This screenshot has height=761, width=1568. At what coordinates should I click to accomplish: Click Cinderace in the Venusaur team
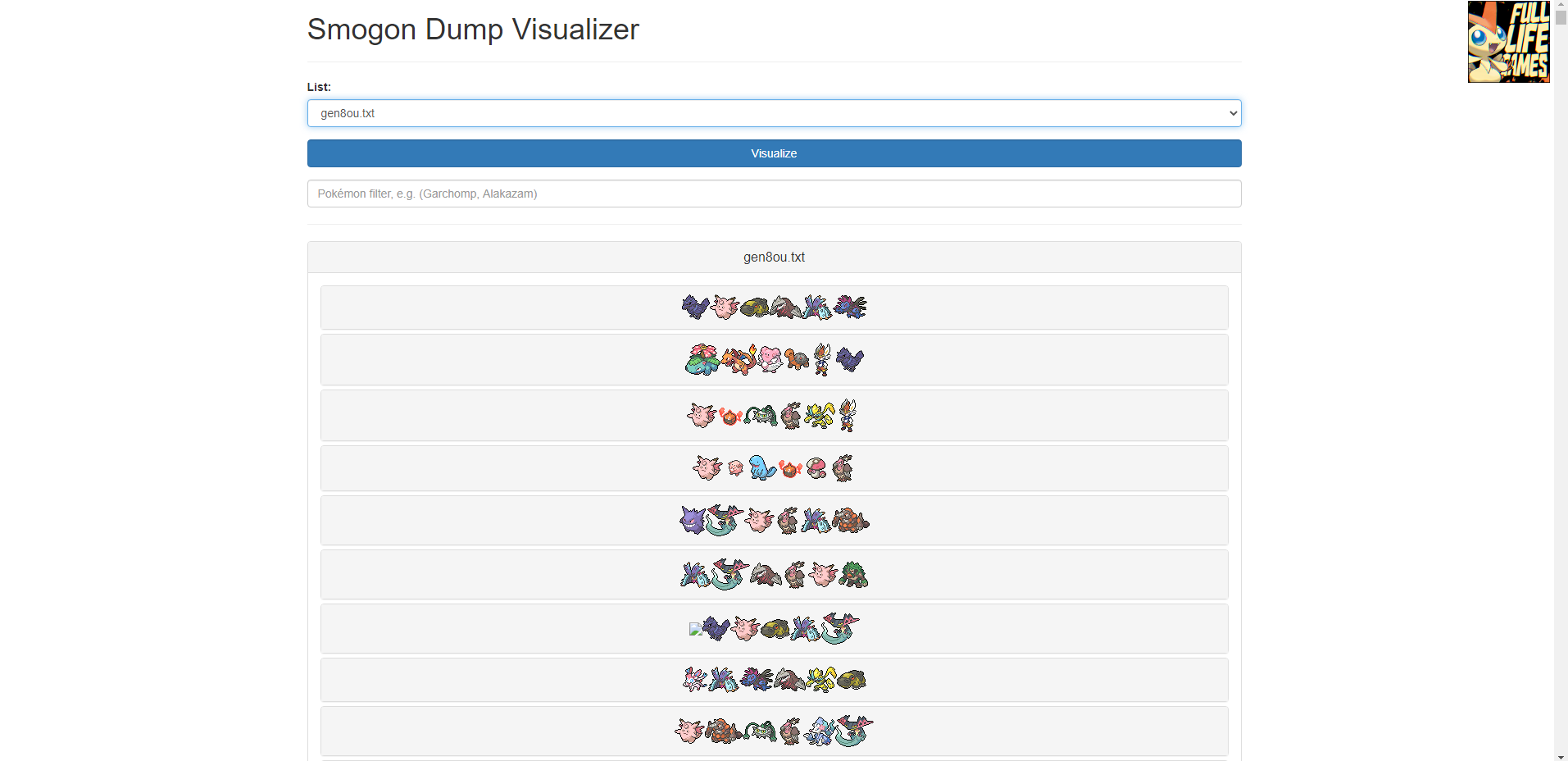pos(822,359)
